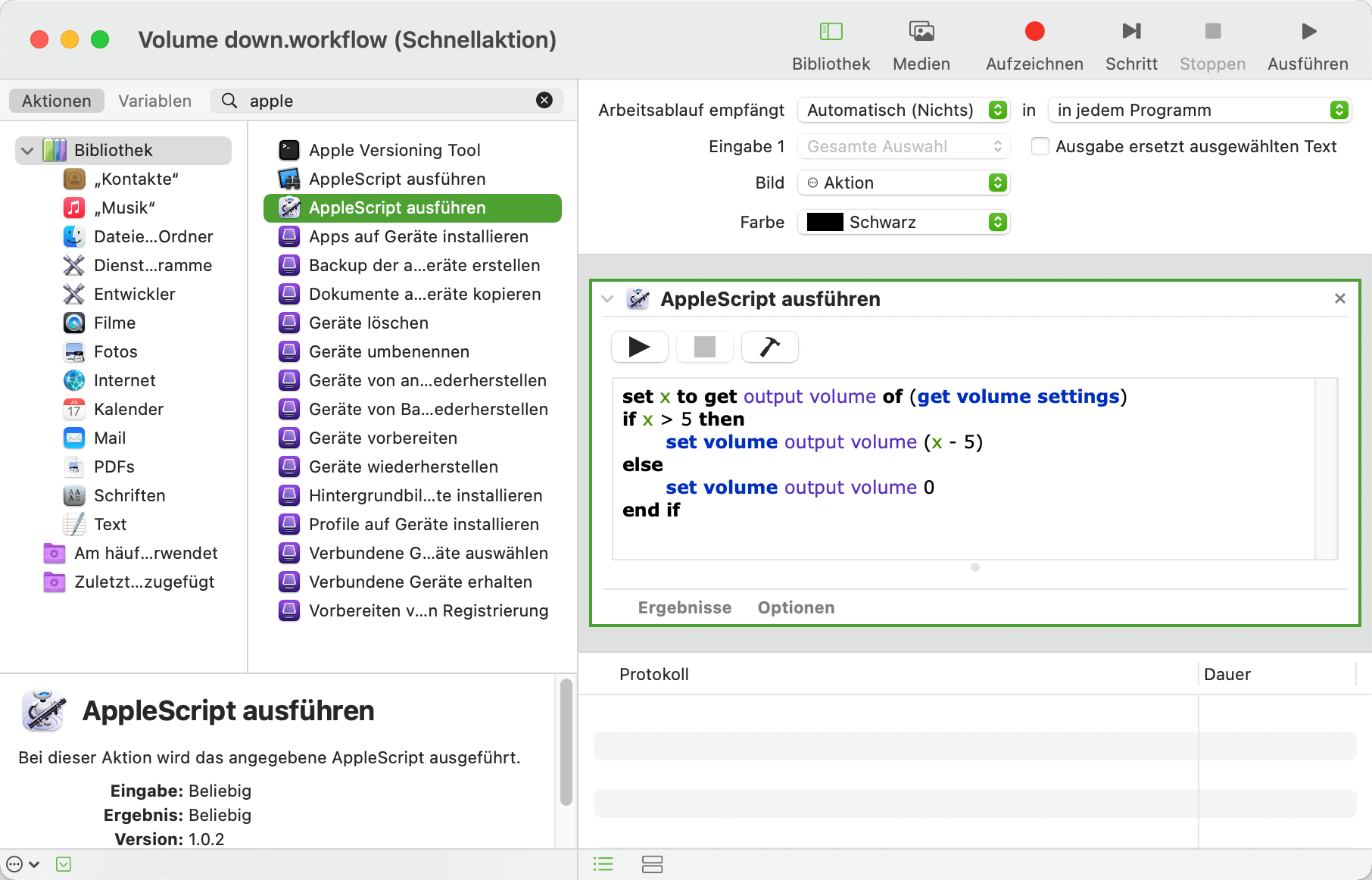Run workflow with Ausführen toolbar icon

1308,31
